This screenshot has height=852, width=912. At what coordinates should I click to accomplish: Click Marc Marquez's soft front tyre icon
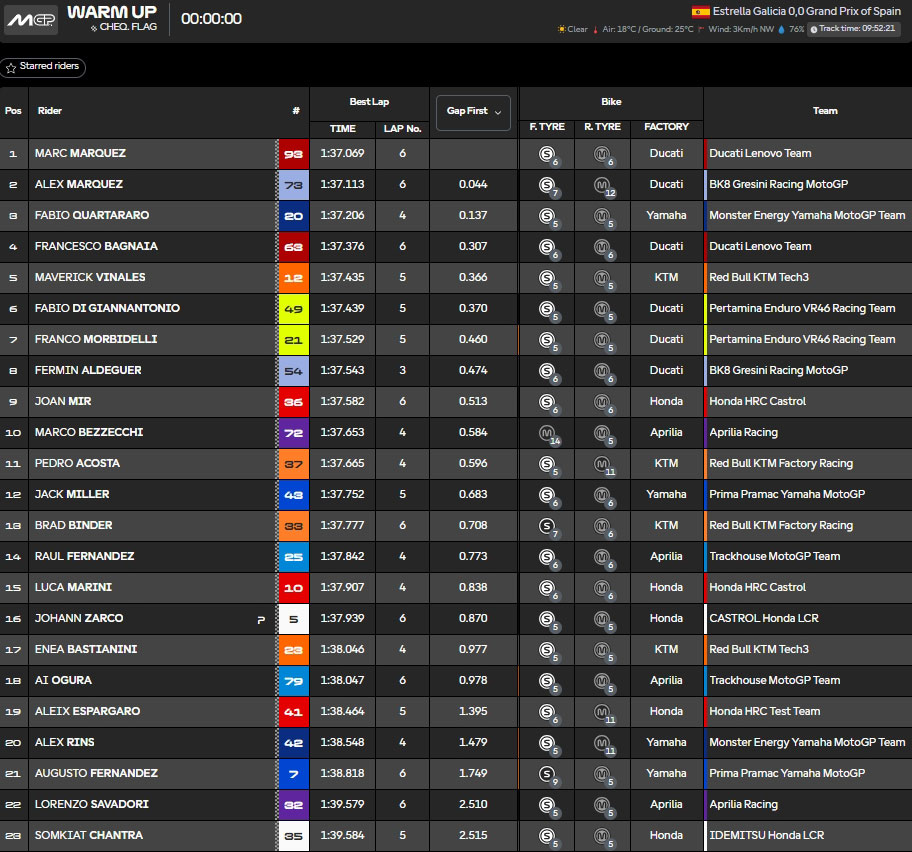click(x=546, y=154)
